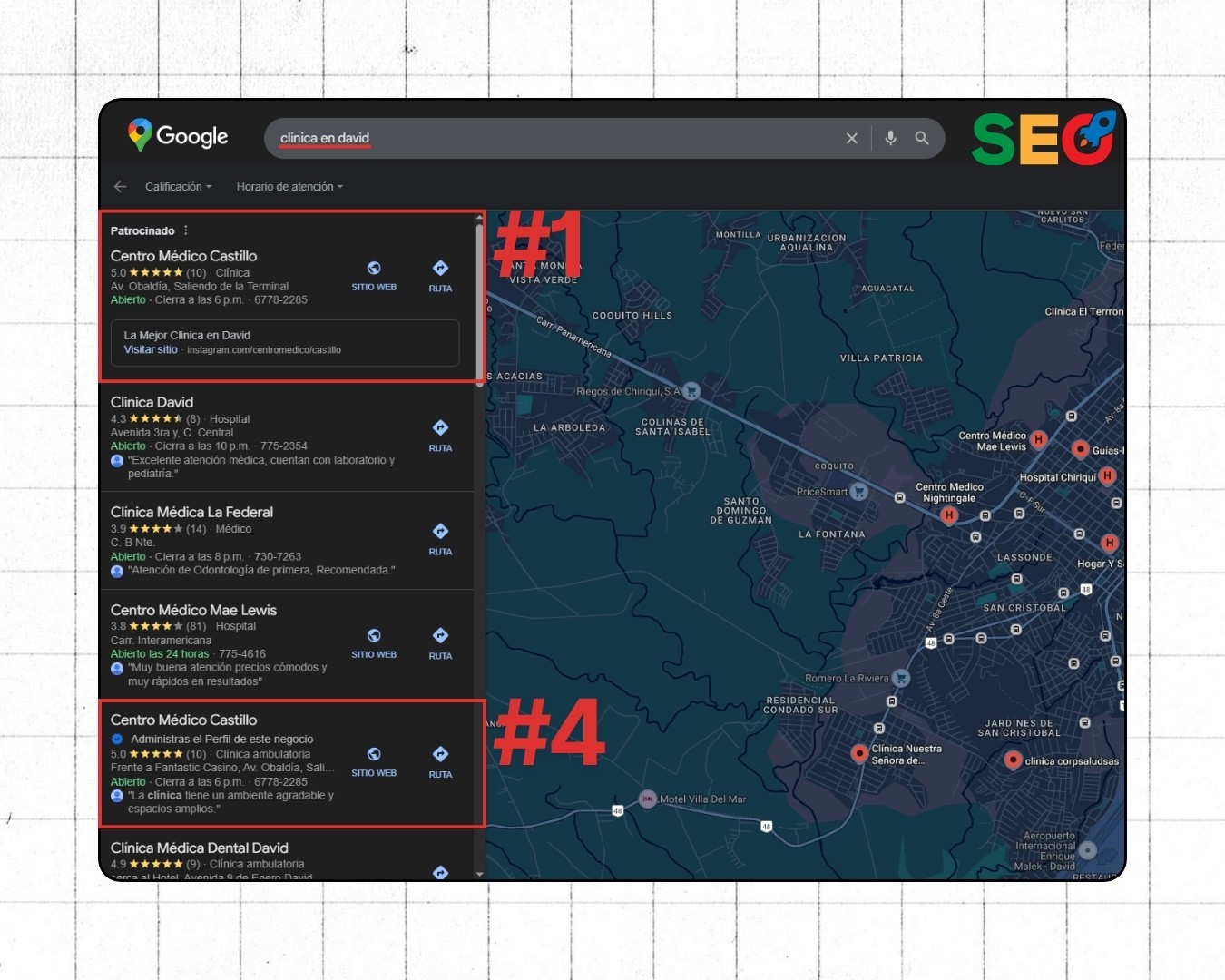Click the Aeropuerto Enrique Malek airport marker
The height and width of the screenshot is (980, 1225).
pyautogui.click(x=1087, y=850)
